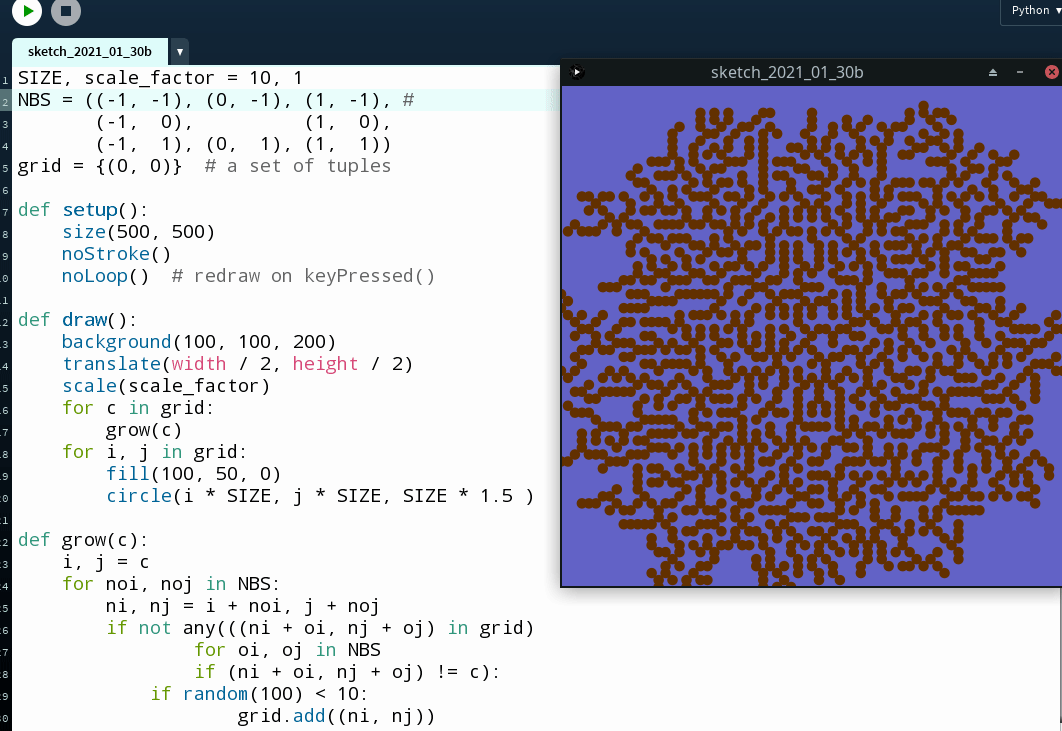Click the 'translate(width / 2, height / 2)' line
1062x731 pixels.
[237, 364]
